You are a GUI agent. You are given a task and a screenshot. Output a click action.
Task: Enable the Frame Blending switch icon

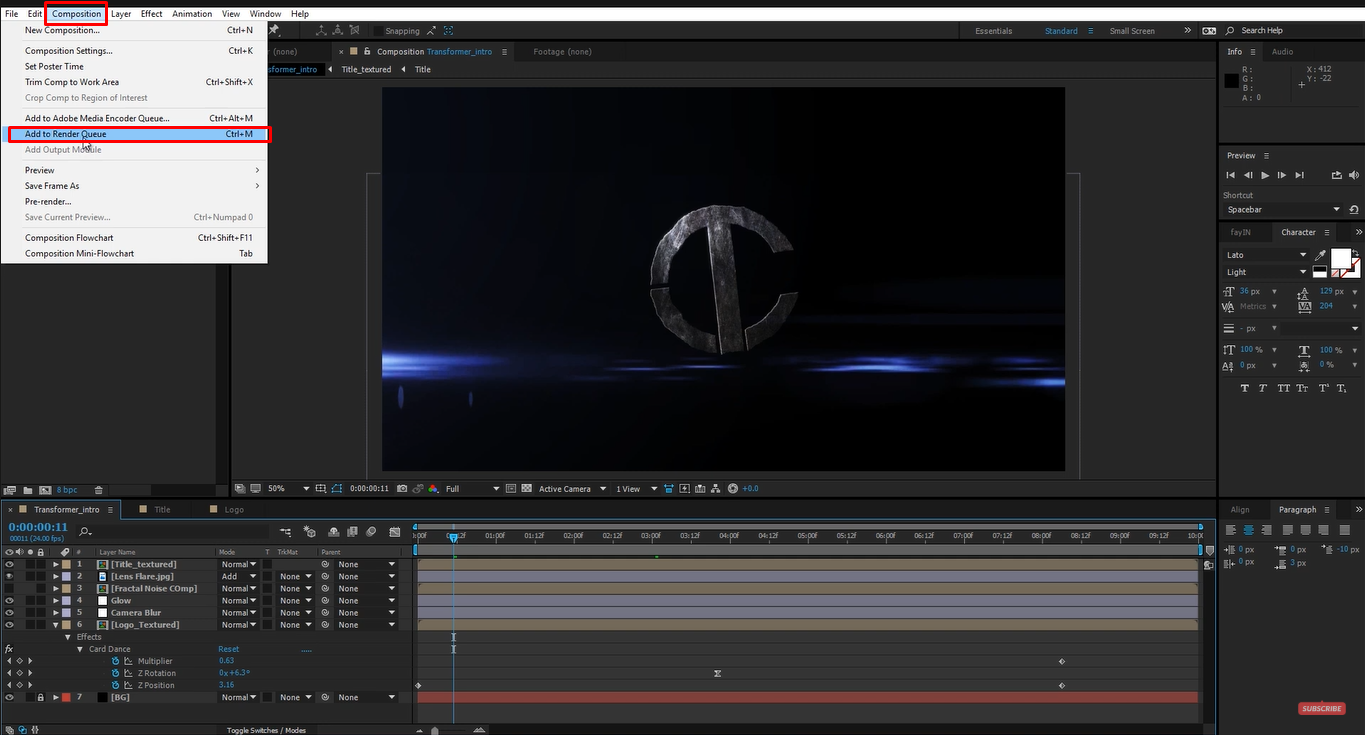(x=351, y=531)
